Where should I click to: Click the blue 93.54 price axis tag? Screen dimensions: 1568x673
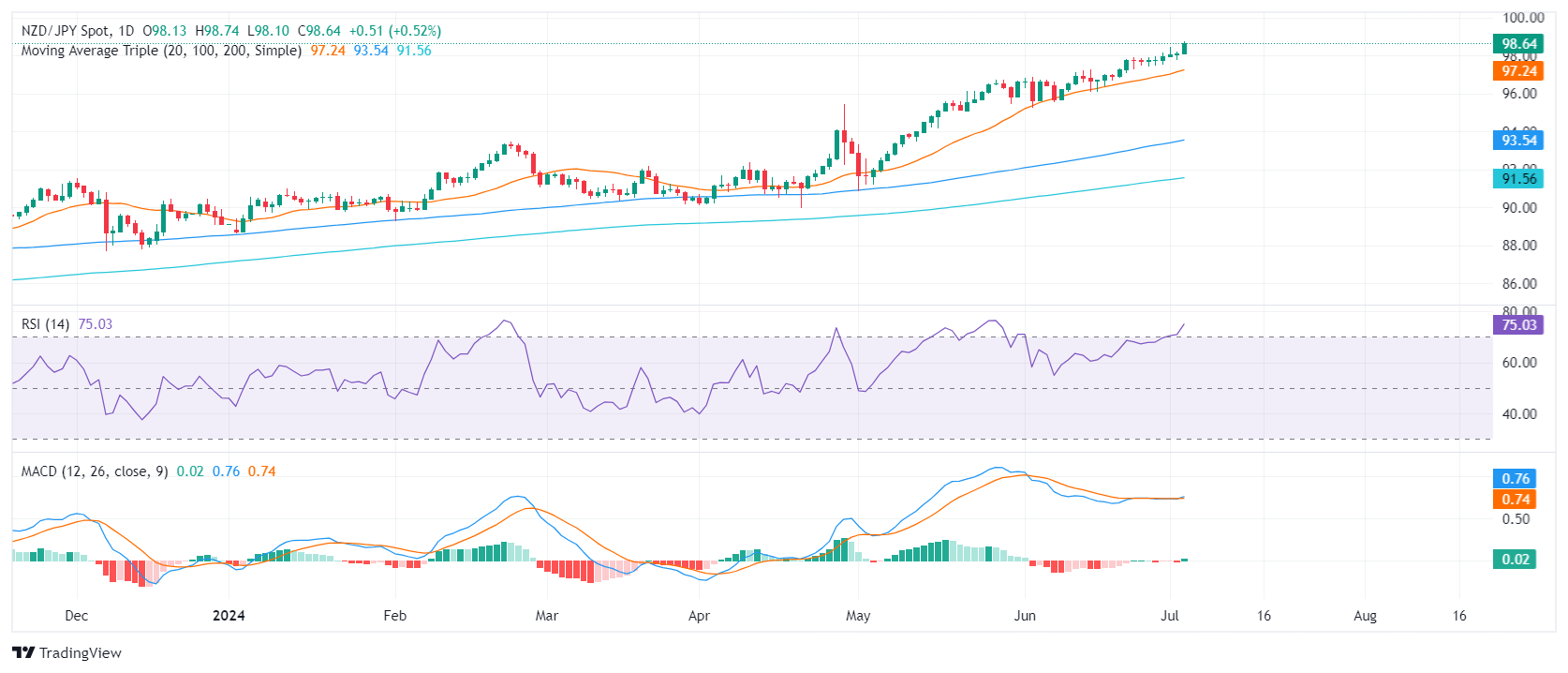1518,141
